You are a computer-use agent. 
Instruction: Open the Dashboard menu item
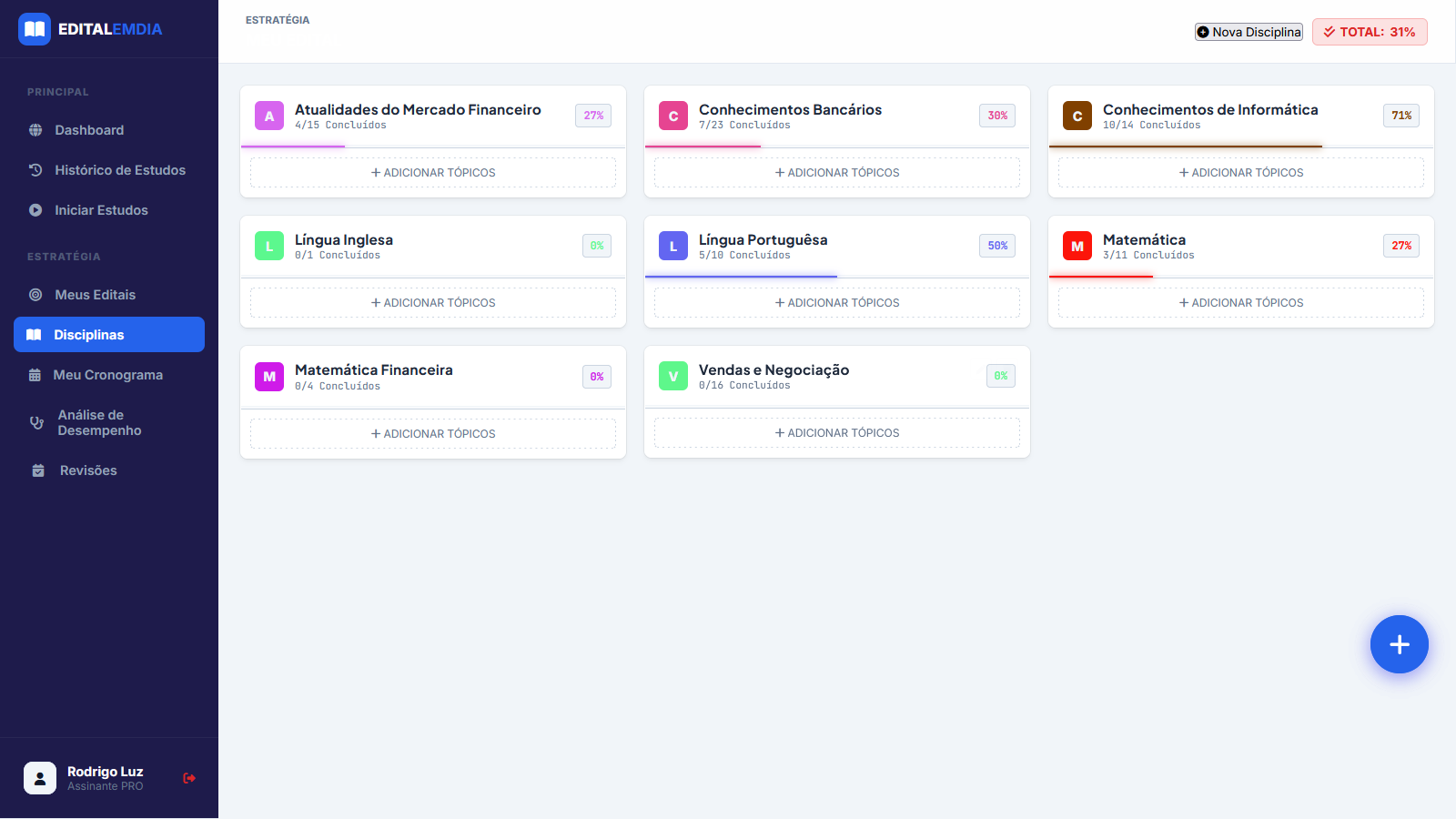click(88, 130)
